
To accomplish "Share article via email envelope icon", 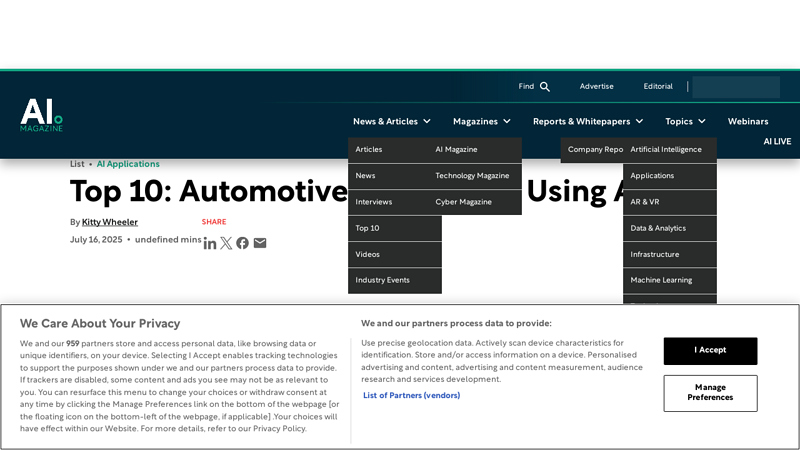I will coord(260,243).
